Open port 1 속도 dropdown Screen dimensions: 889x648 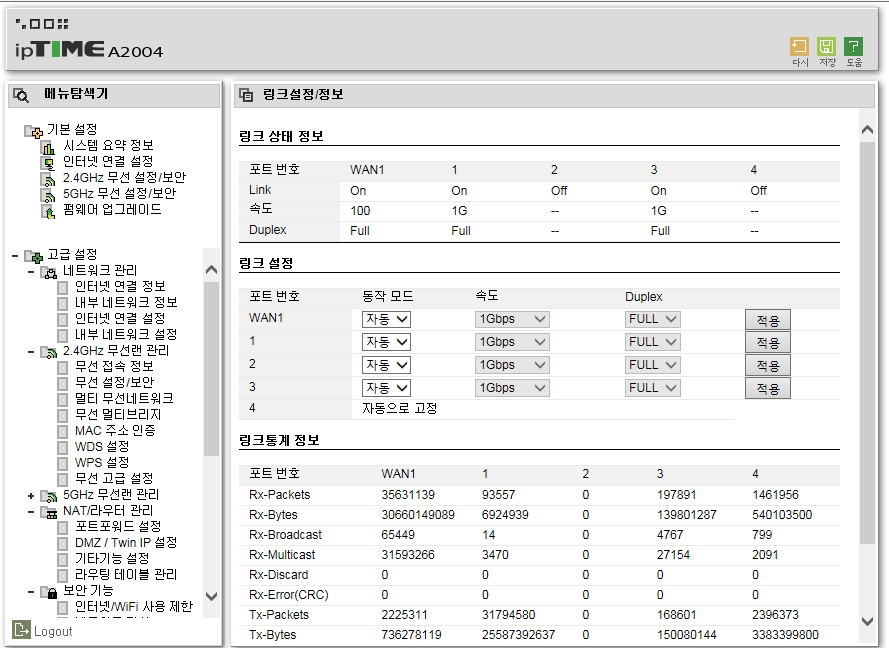point(512,342)
